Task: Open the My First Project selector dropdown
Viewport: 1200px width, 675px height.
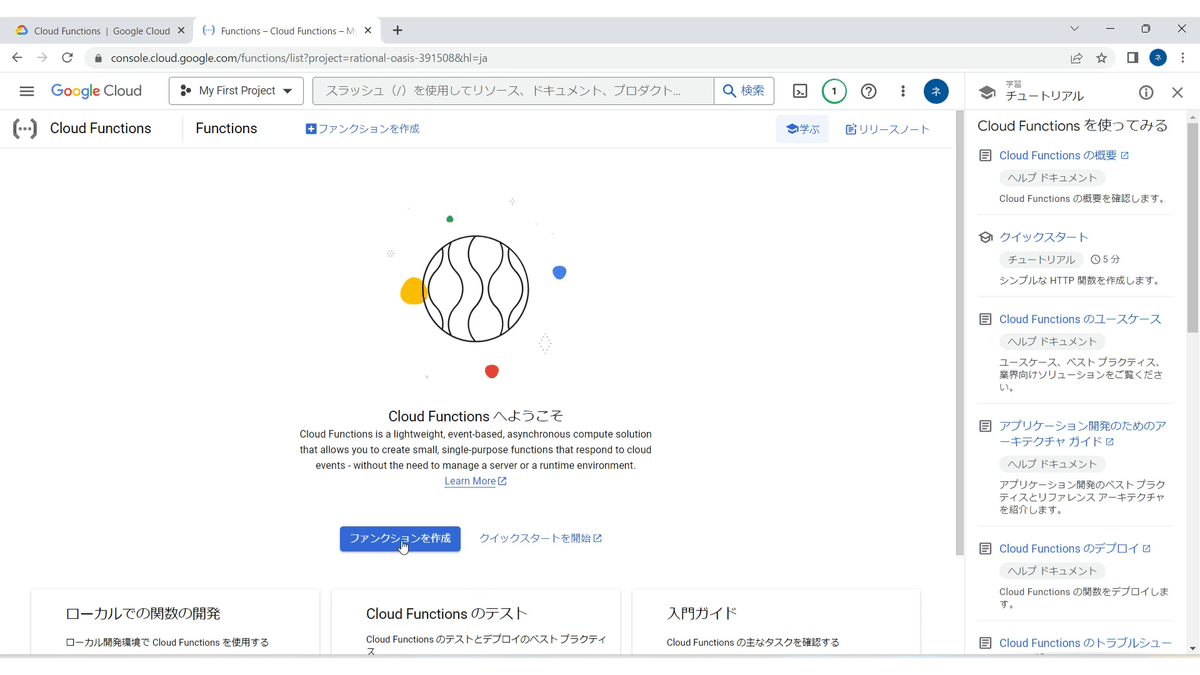Action: tap(237, 91)
